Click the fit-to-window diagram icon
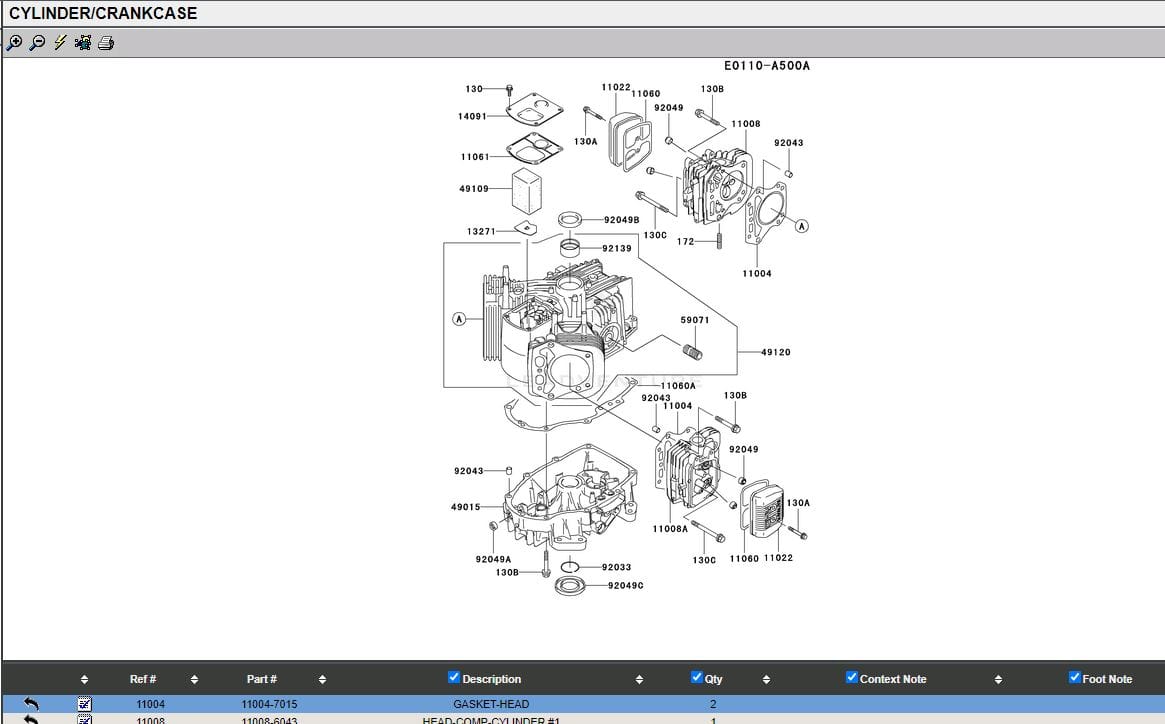 tap(83, 43)
